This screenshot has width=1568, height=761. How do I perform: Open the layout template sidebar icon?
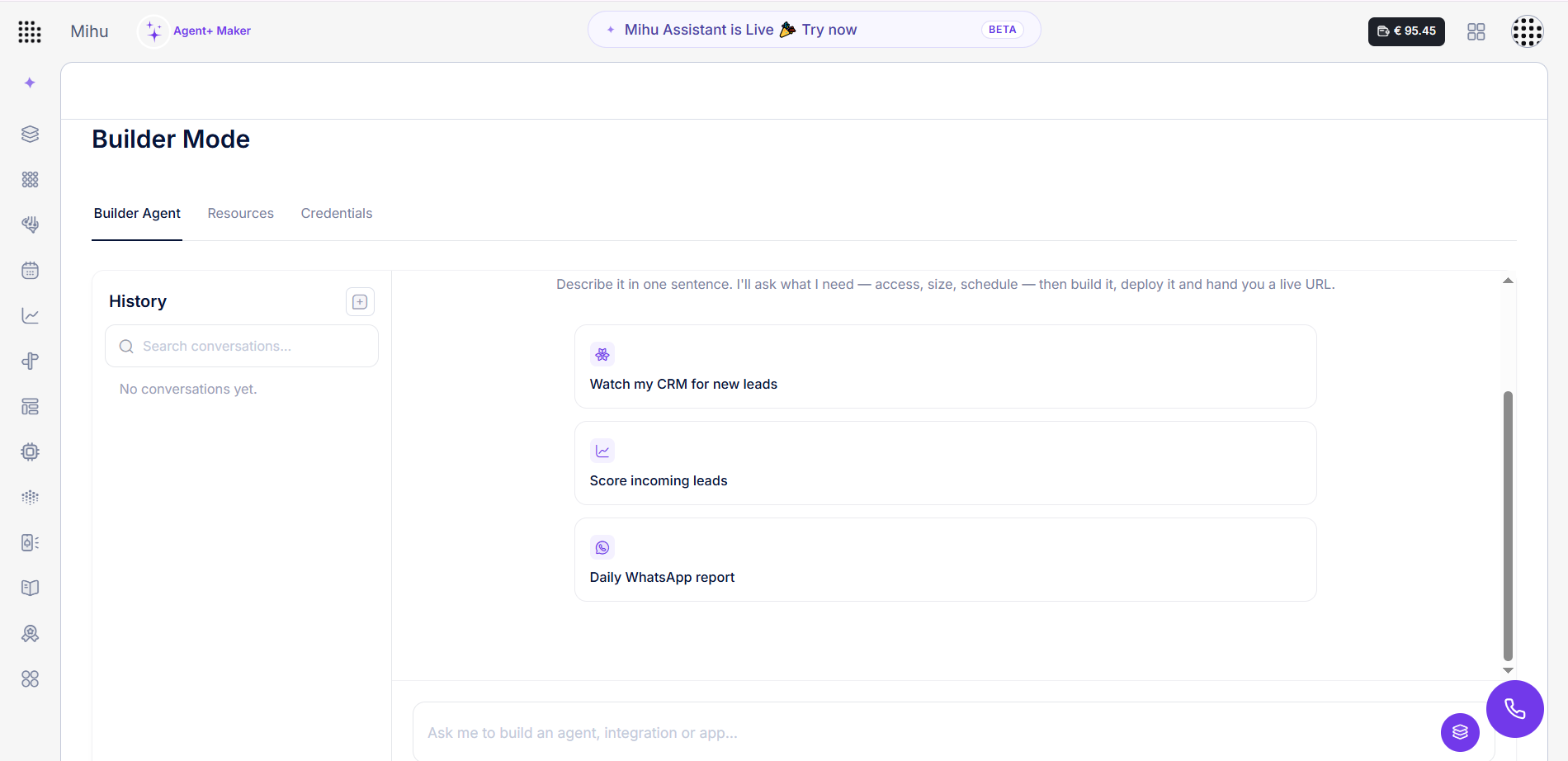(x=30, y=406)
